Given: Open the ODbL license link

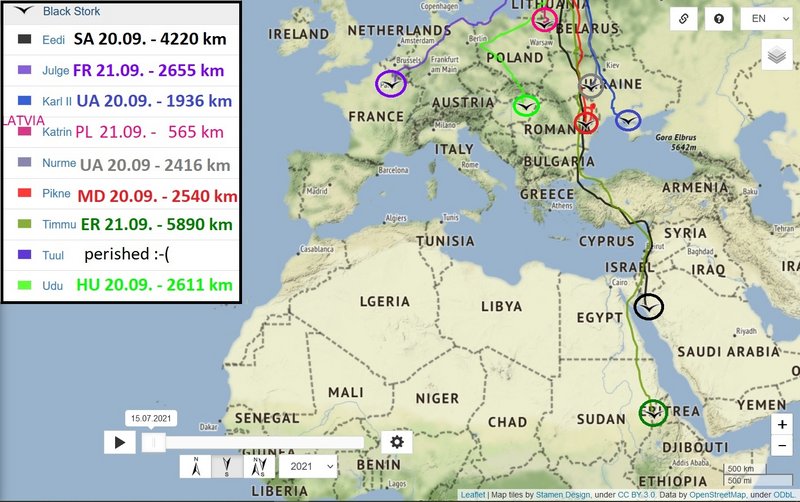Looking at the screenshot, I should click(784, 495).
